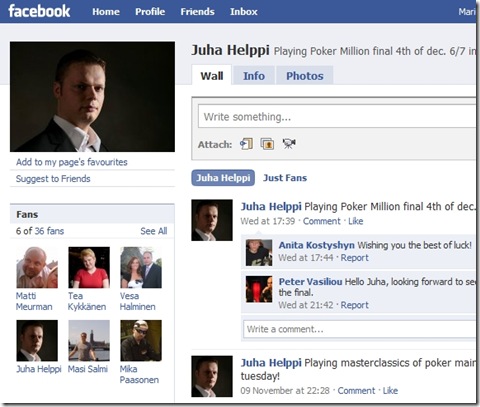
Task: Open Anita Kostyshyn's profile name
Action: [316, 245]
